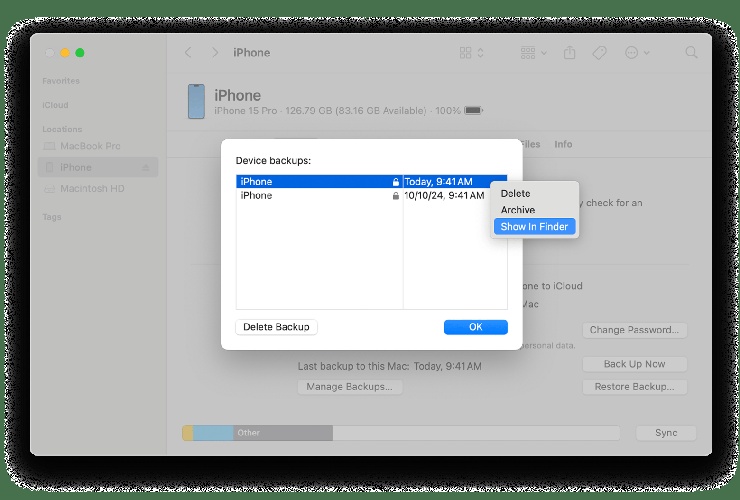740x500 pixels.
Task: Select Show In Finder menu entry
Action: click(534, 227)
